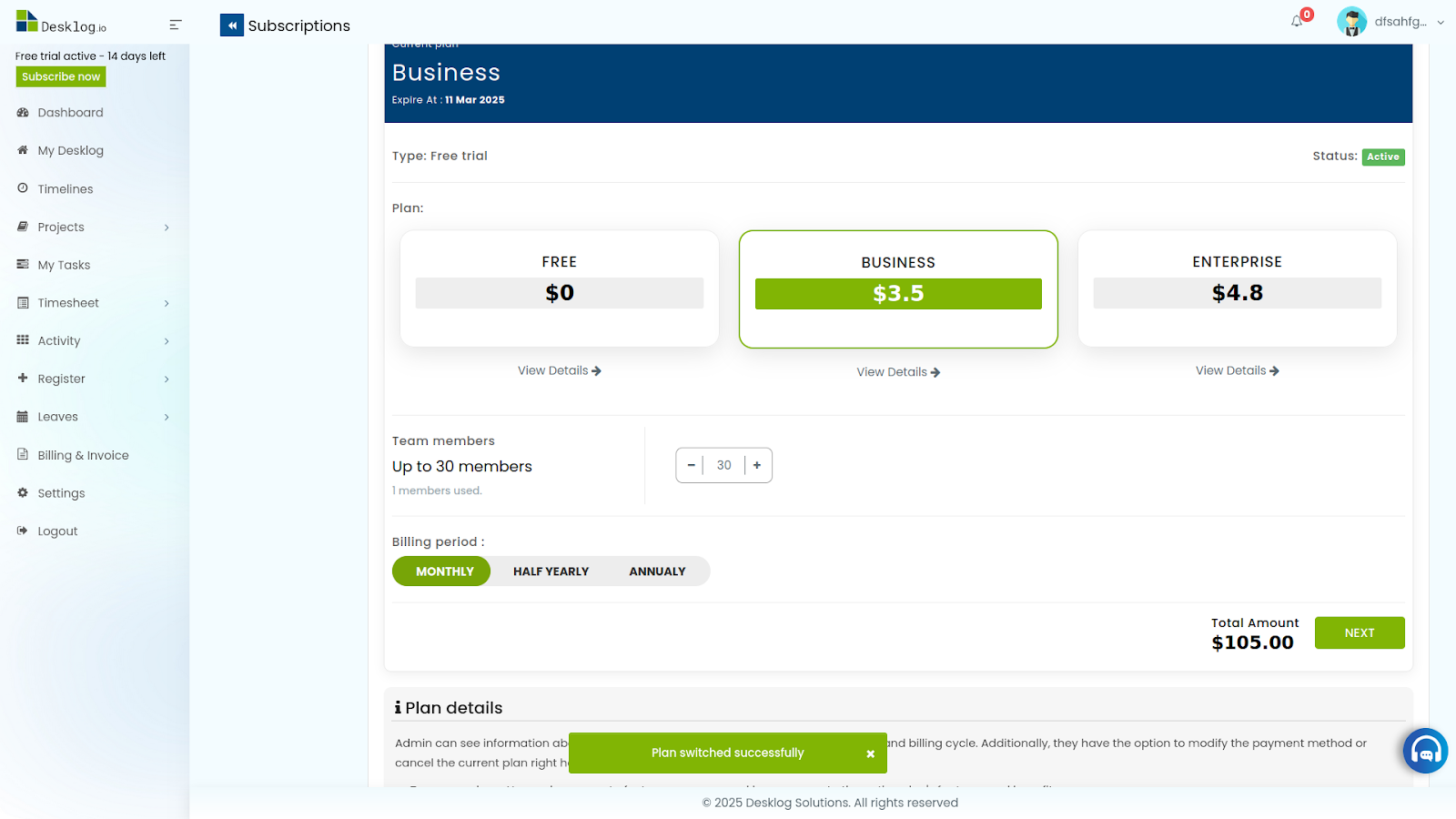Viewport: 1456px width, 819px height.
Task: Open My Tasks page
Action: click(x=64, y=265)
